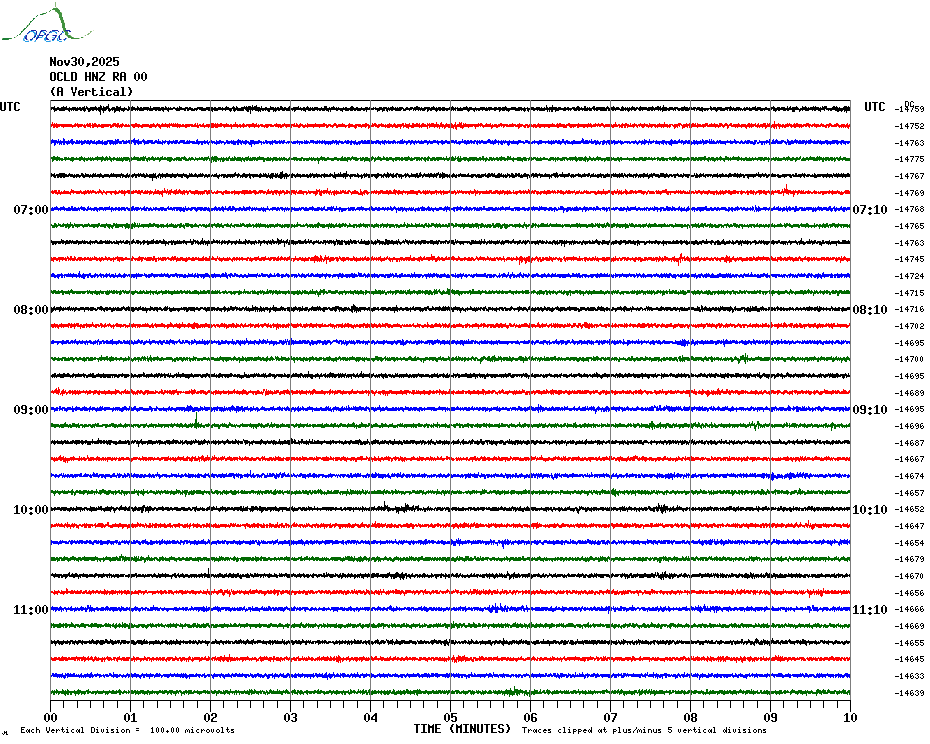Viewport: 930px width, 744px height.
Task: Click the DC value -14724
Action: click(910, 276)
